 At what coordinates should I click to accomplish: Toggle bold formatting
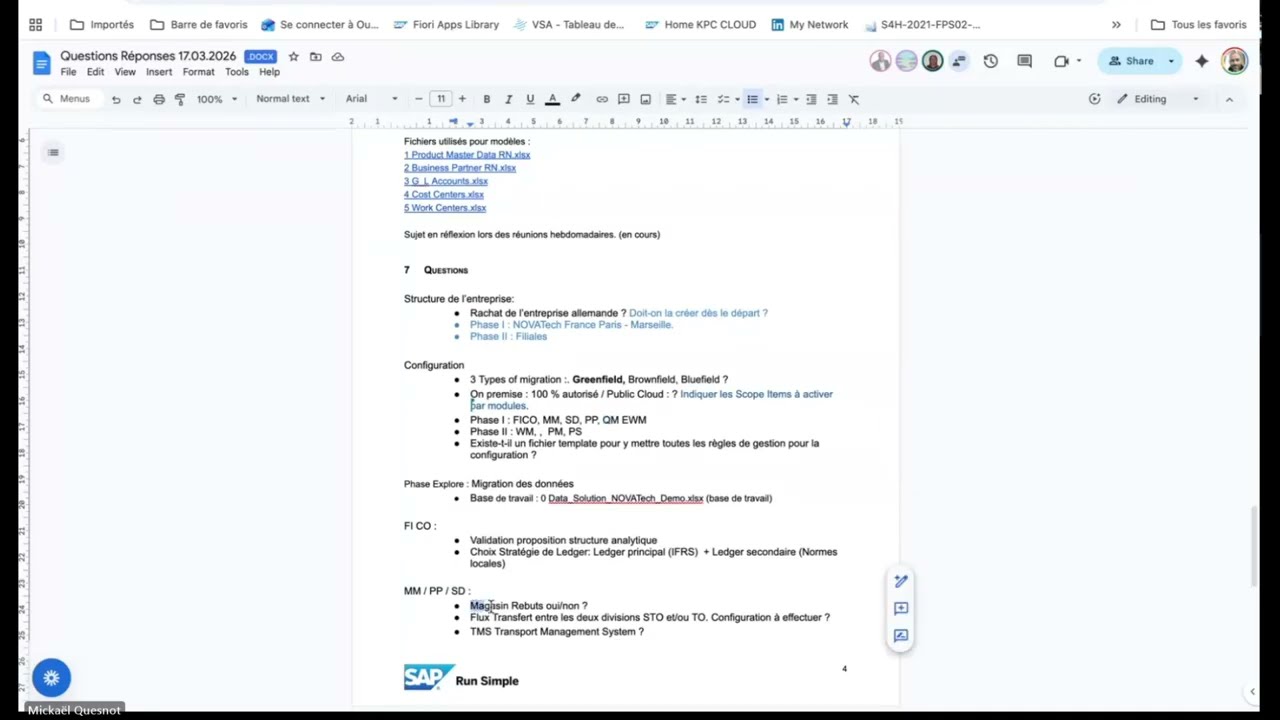486,99
